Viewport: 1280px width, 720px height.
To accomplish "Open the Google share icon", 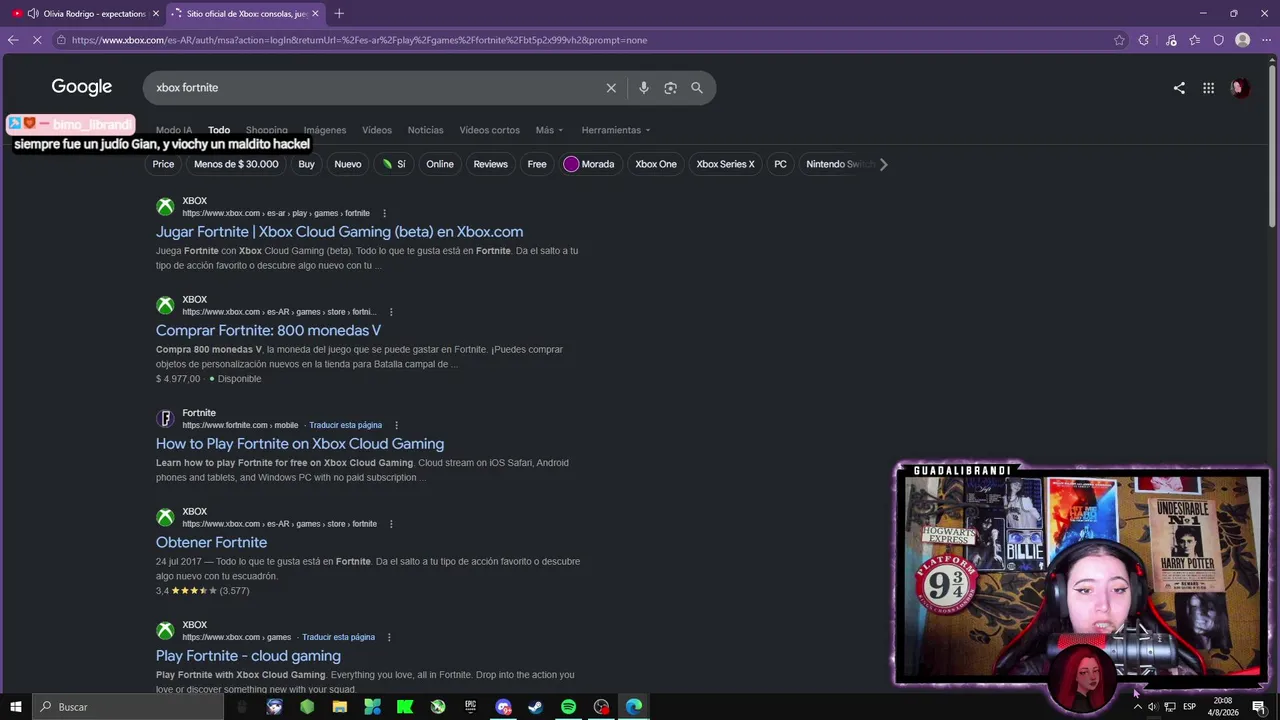I will (x=1179, y=88).
